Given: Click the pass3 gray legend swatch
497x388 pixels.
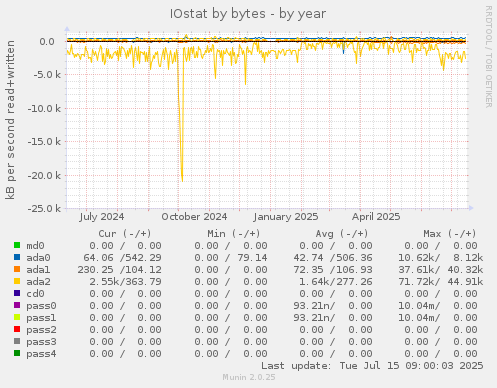Looking at the screenshot, I should point(17,341).
